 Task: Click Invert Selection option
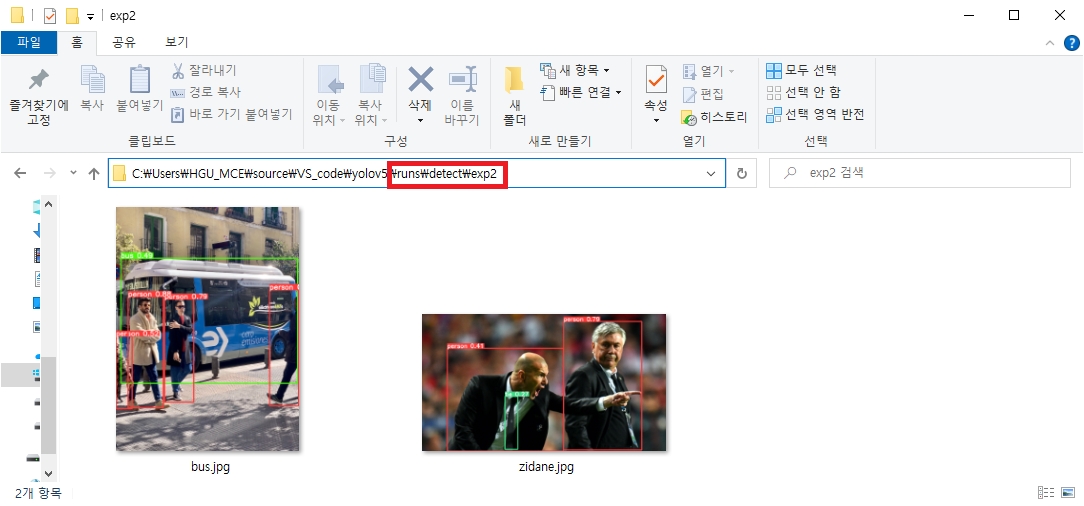pyautogui.click(x=815, y=115)
